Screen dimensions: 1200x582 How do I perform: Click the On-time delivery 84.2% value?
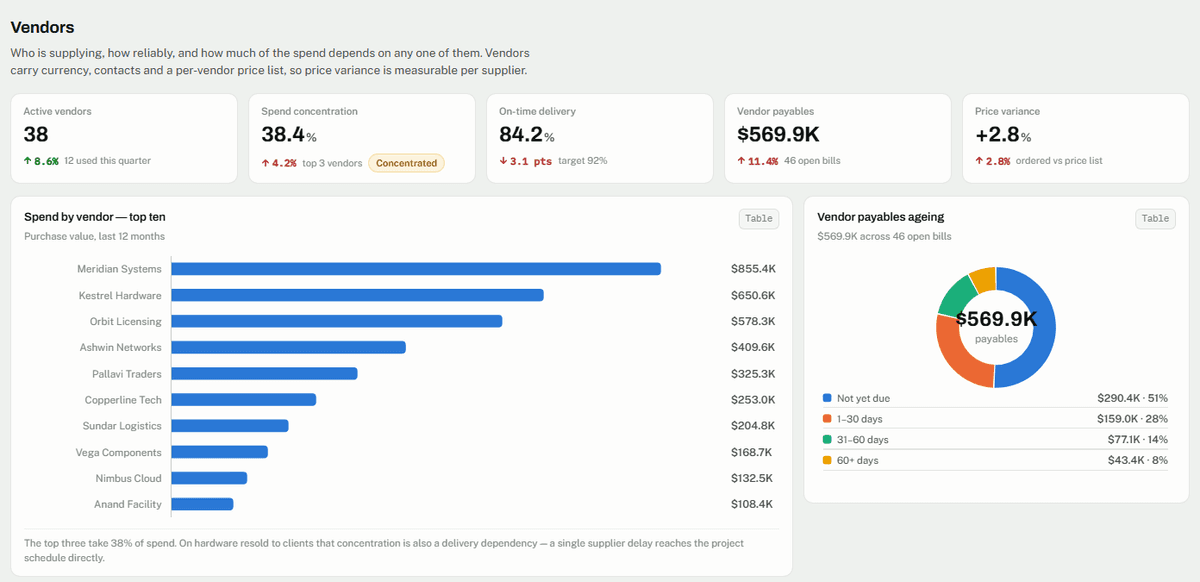(x=527, y=135)
